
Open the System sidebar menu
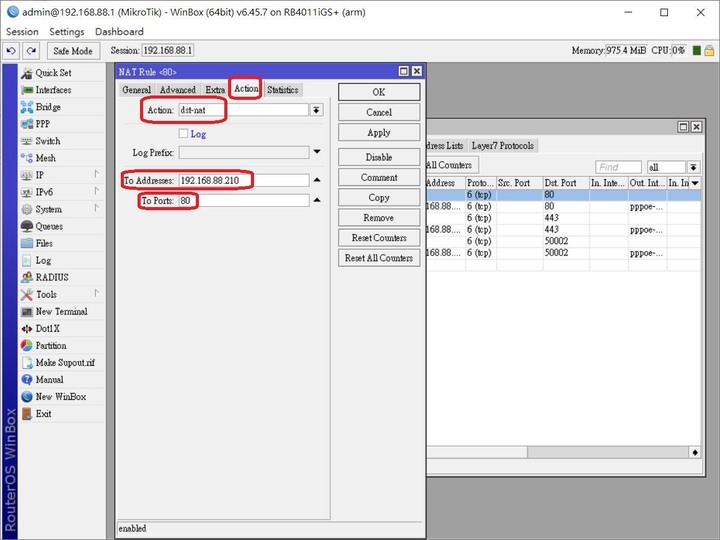coord(62,209)
